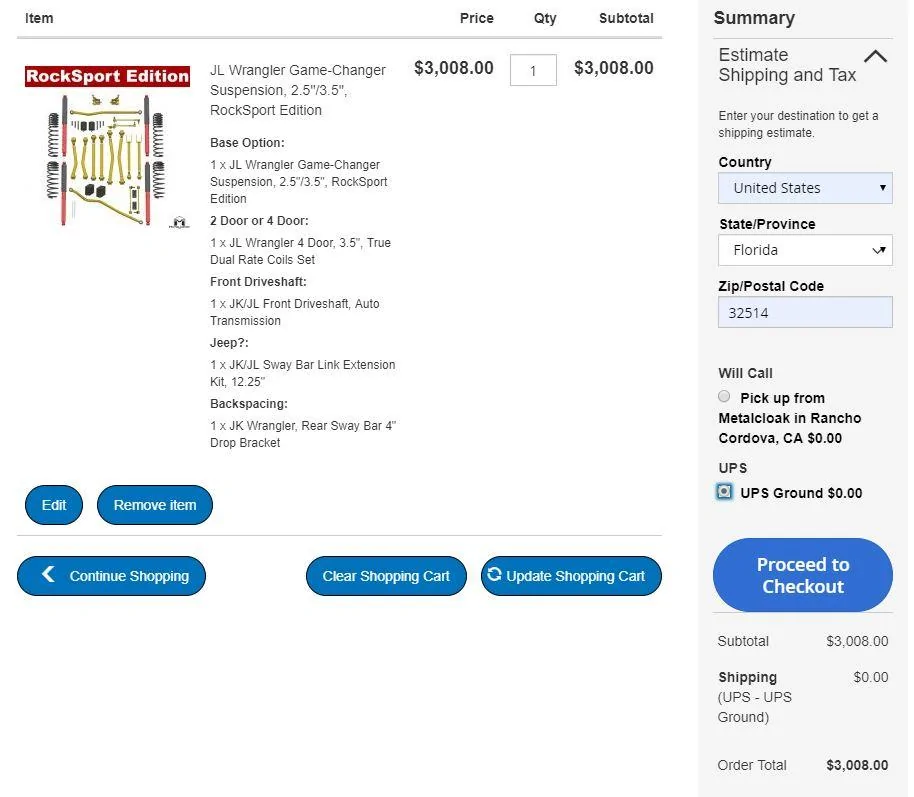Click the Metalcloak logo on product image
This screenshot has height=797, width=914.
point(179,222)
